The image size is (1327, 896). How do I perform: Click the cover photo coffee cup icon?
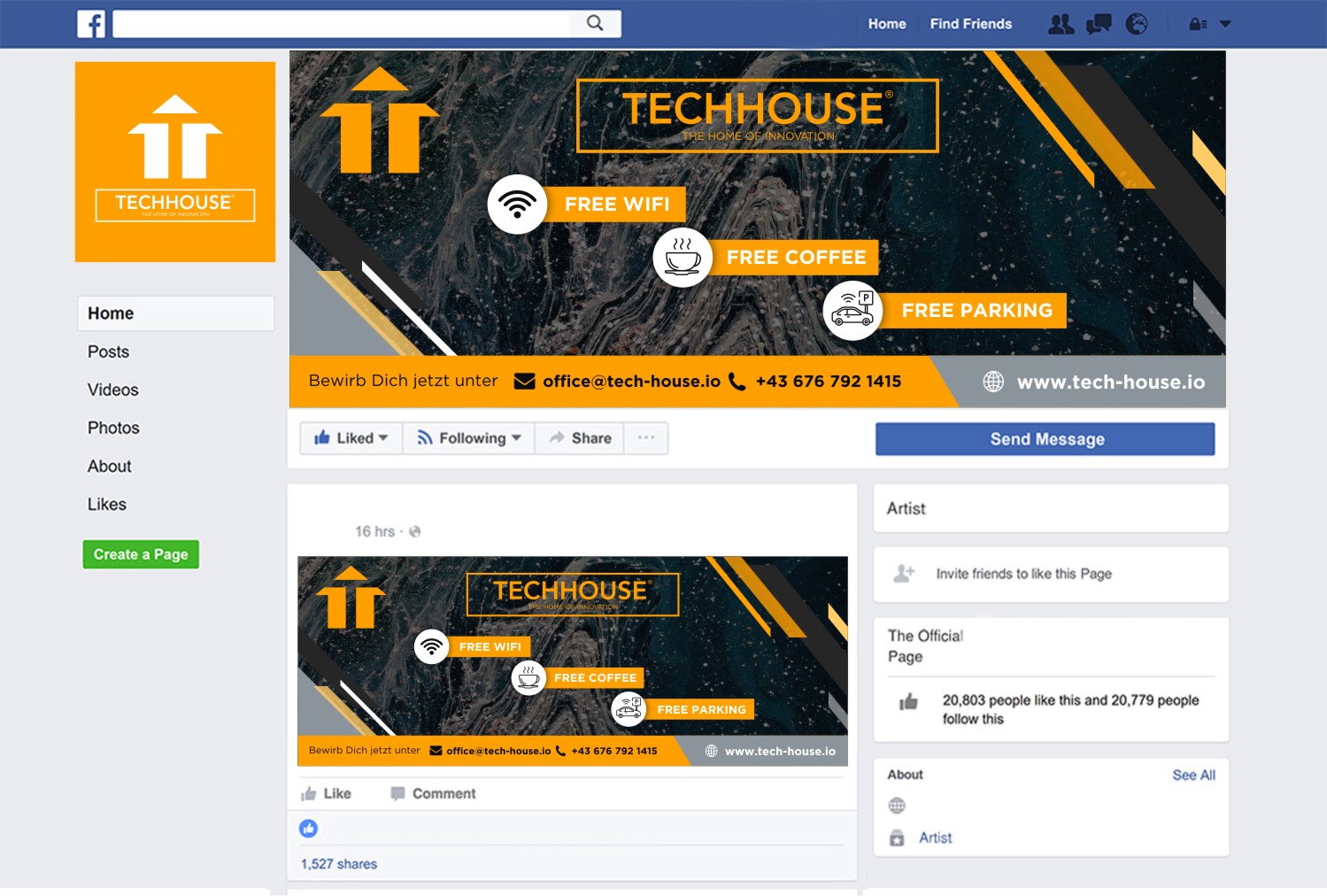click(683, 258)
